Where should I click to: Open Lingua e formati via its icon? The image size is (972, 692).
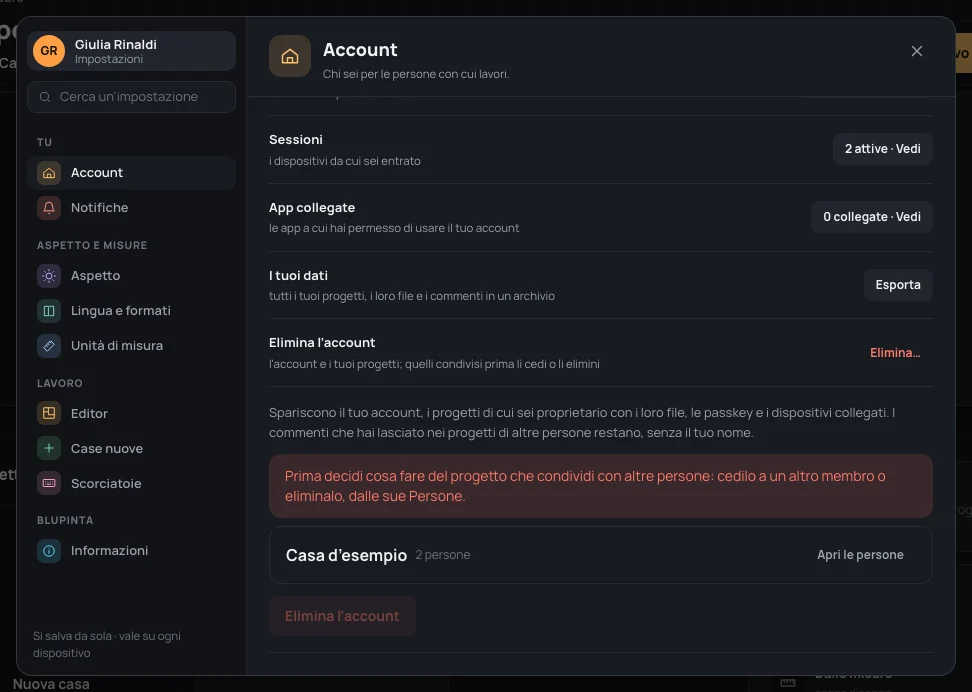point(49,311)
